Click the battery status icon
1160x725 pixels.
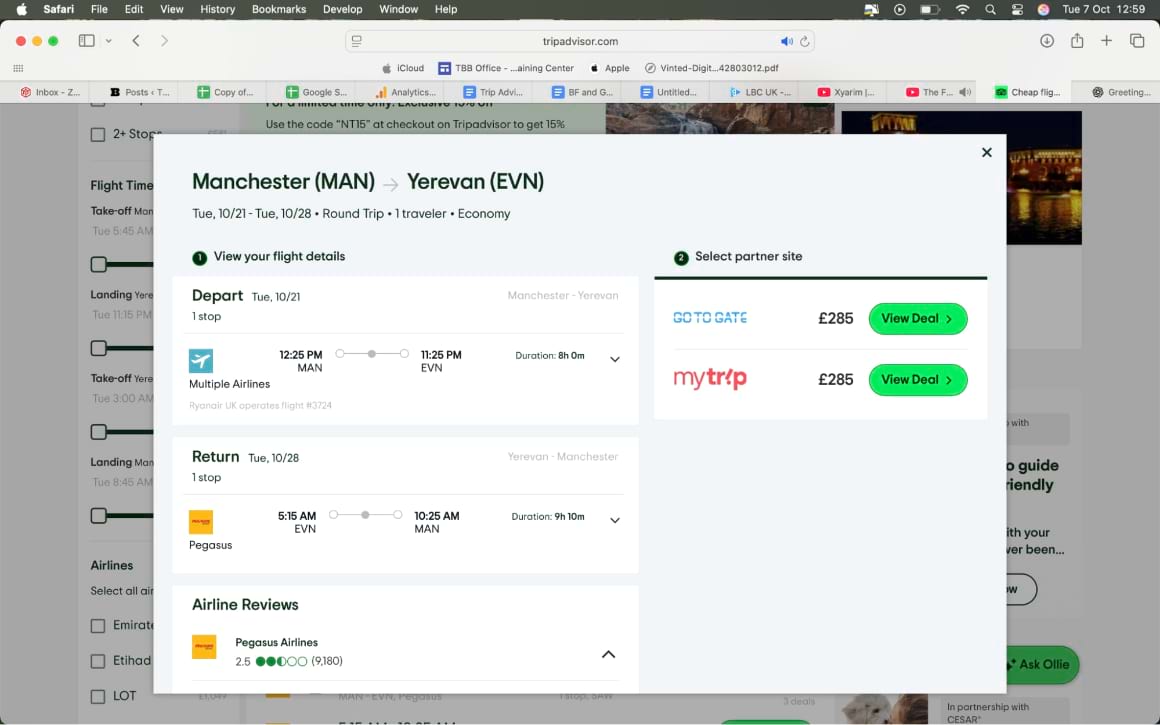[x=929, y=9]
